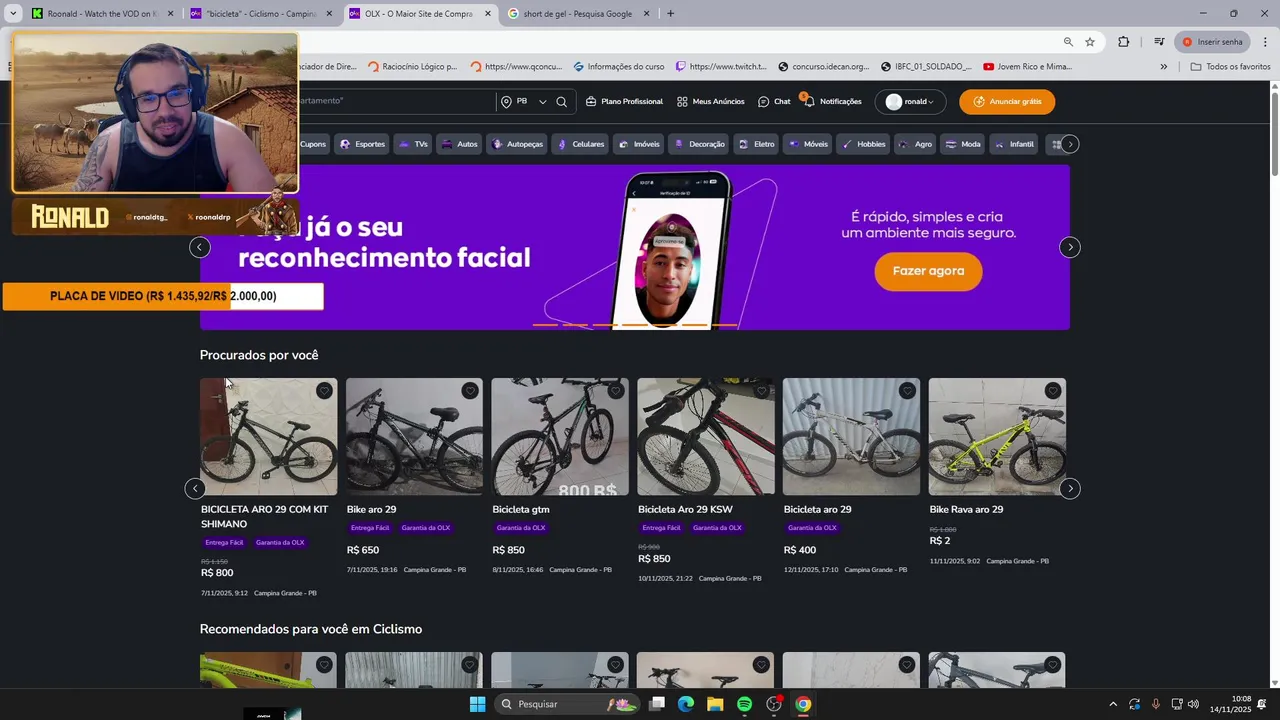Select the Autos category

pyautogui.click(x=459, y=144)
